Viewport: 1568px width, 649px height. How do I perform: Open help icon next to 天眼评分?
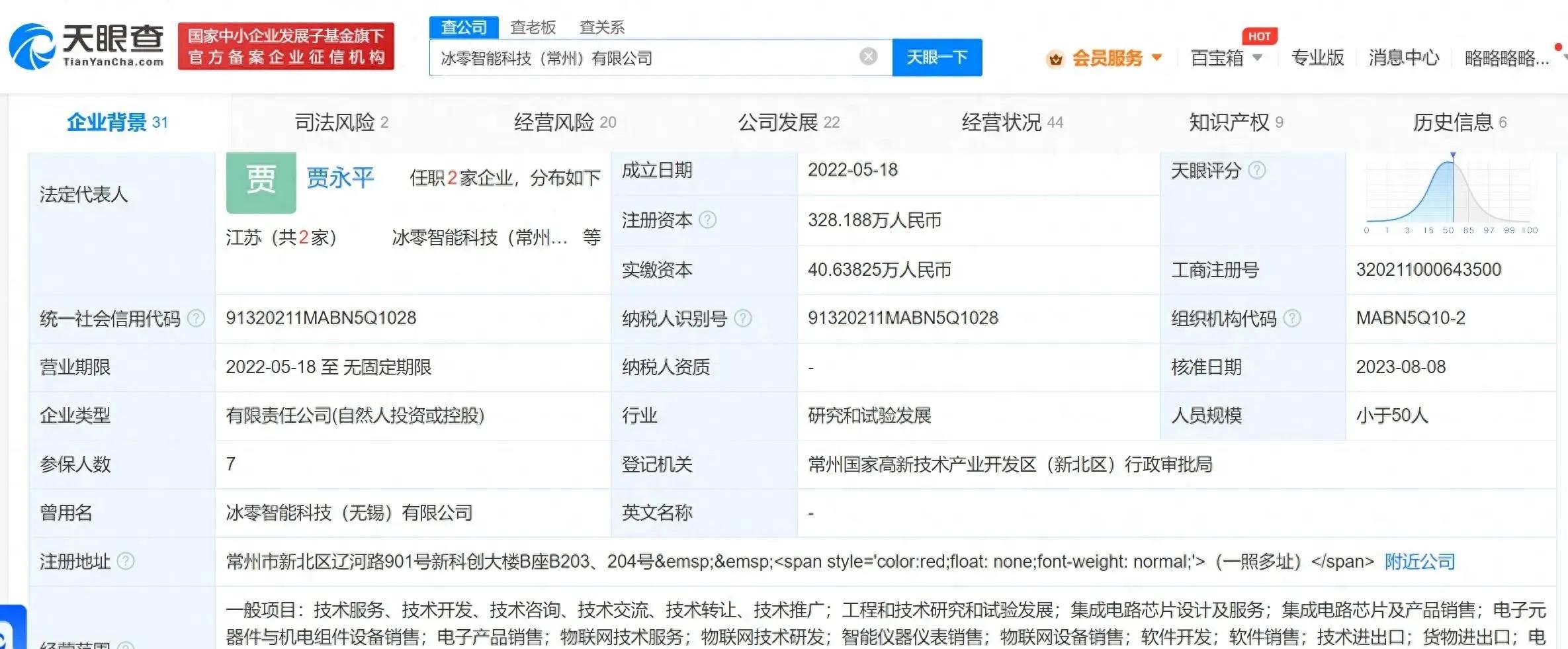[x=1256, y=171]
